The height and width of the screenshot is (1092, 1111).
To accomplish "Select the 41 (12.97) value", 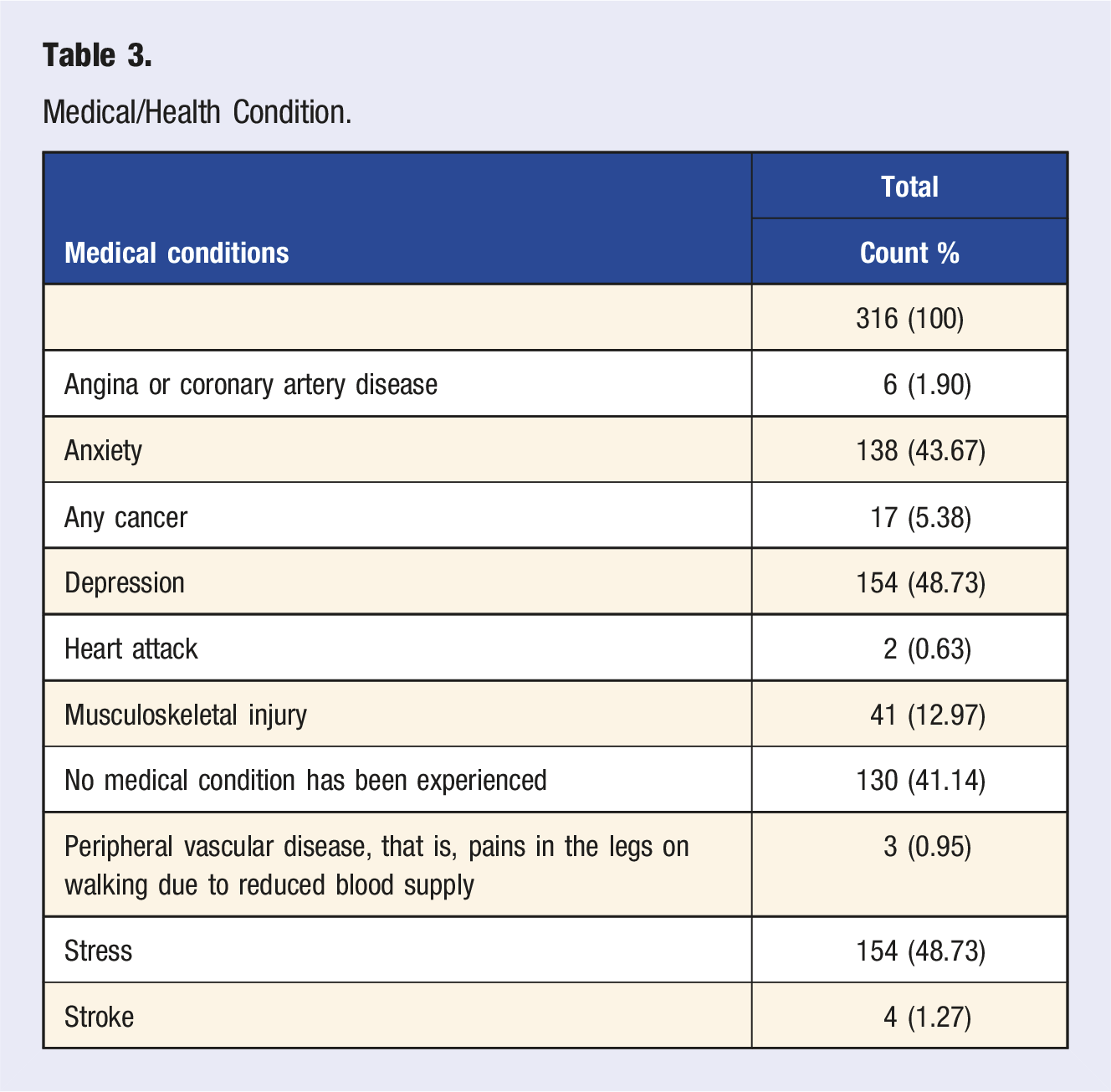I will (x=928, y=715).
